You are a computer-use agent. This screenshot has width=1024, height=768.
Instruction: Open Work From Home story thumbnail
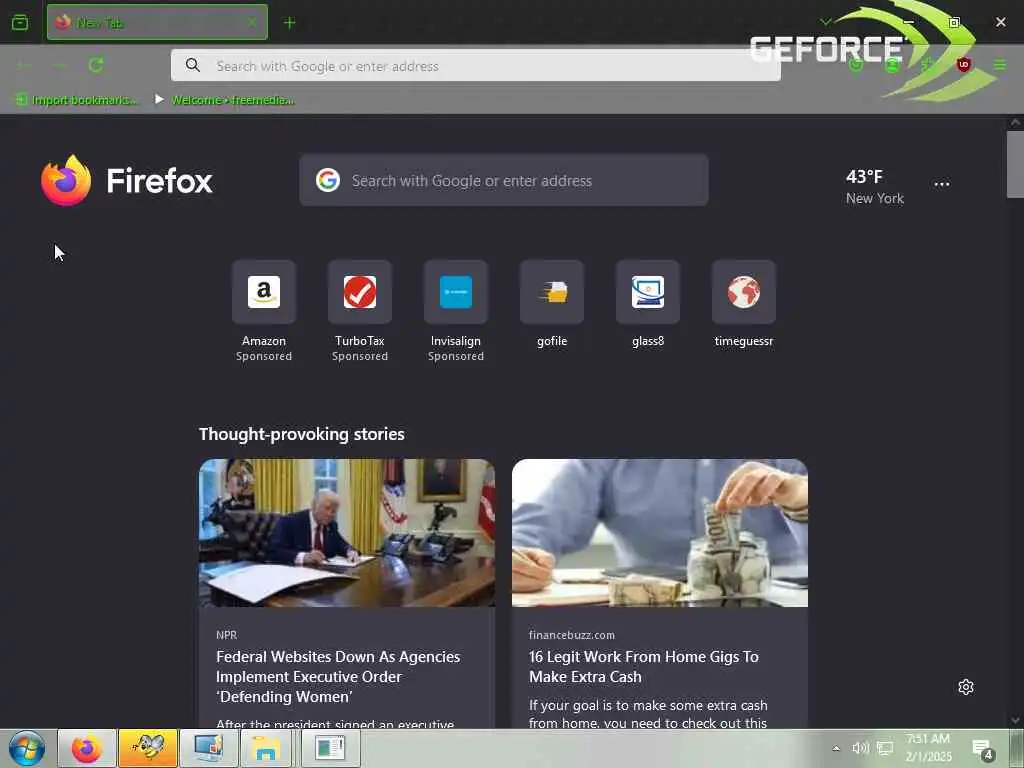click(660, 533)
